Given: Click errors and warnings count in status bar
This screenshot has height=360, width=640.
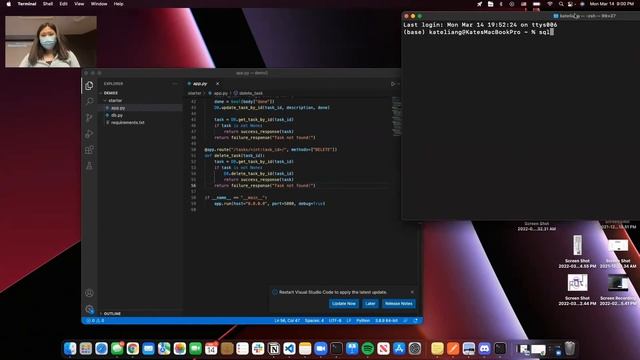Looking at the screenshot, I should pos(95,321).
